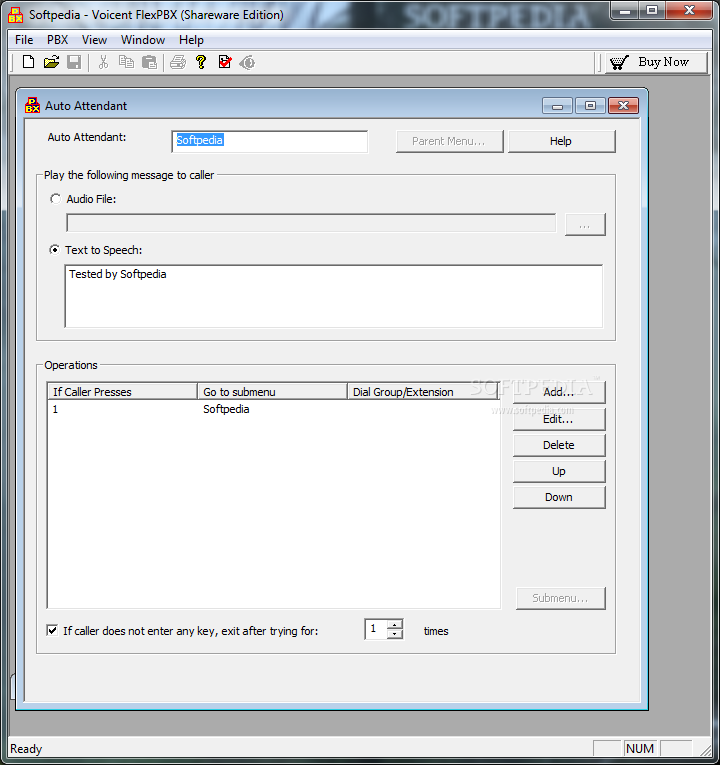
Task: Click the audio file browse (...) button
Action: (x=585, y=225)
